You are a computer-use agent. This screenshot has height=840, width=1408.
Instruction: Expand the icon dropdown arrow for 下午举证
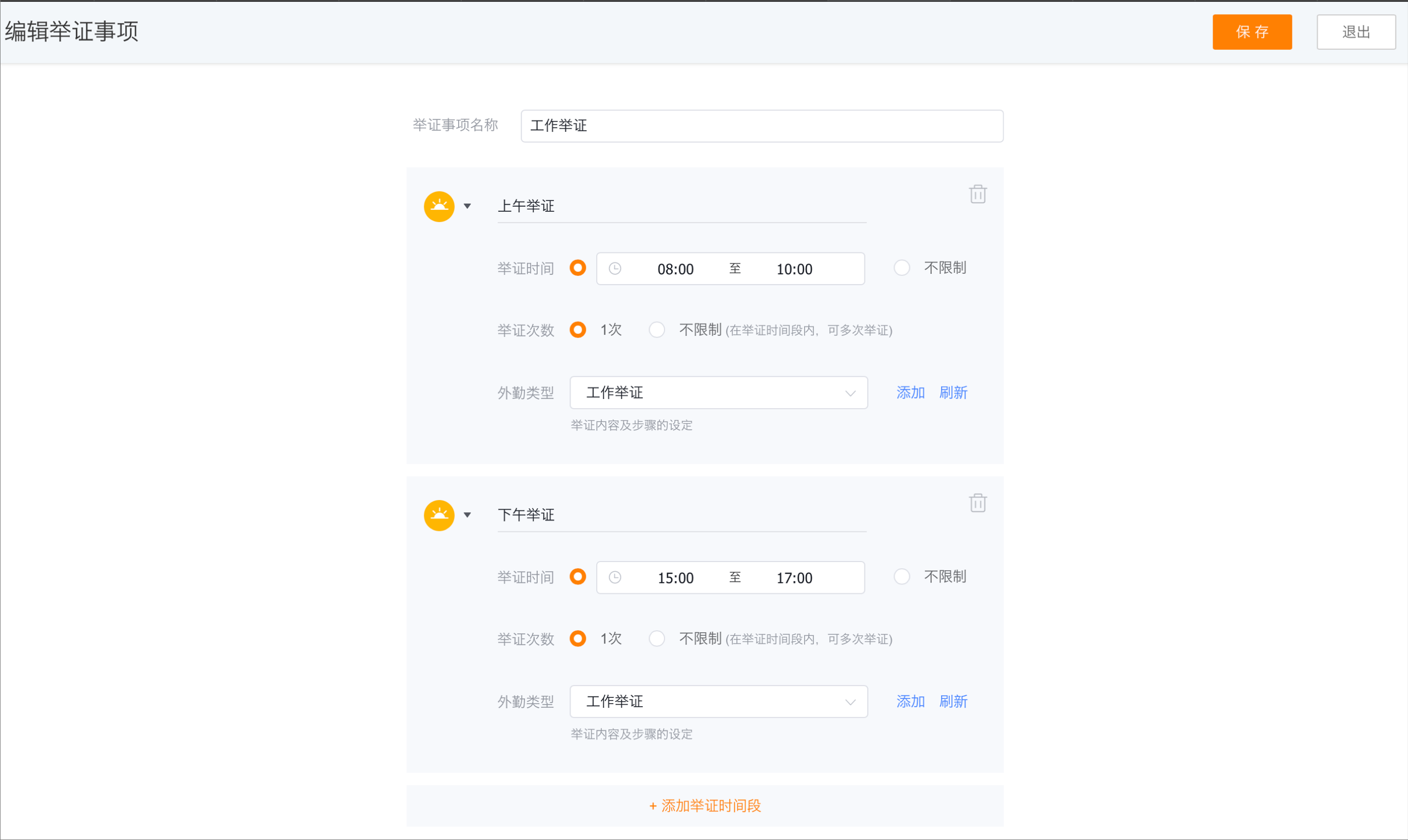(467, 515)
